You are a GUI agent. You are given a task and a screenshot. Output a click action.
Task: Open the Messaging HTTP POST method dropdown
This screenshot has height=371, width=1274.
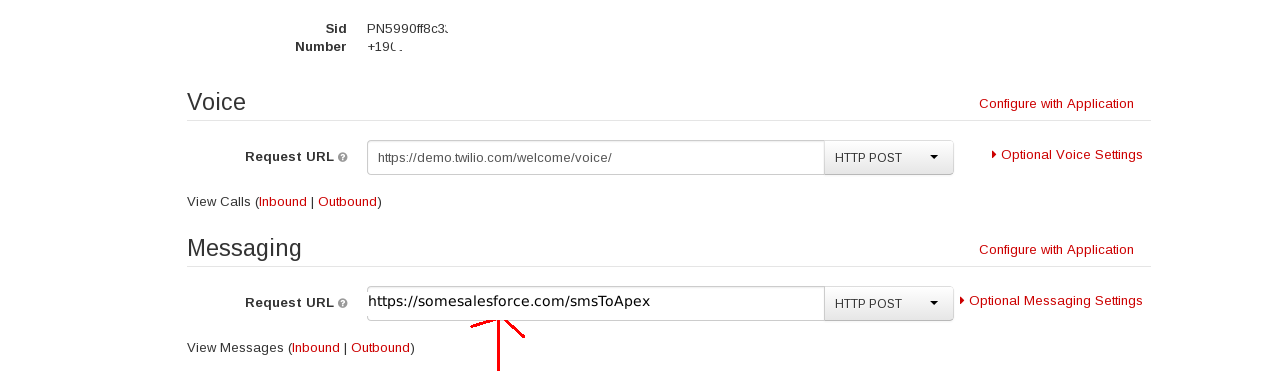click(888, 303)
